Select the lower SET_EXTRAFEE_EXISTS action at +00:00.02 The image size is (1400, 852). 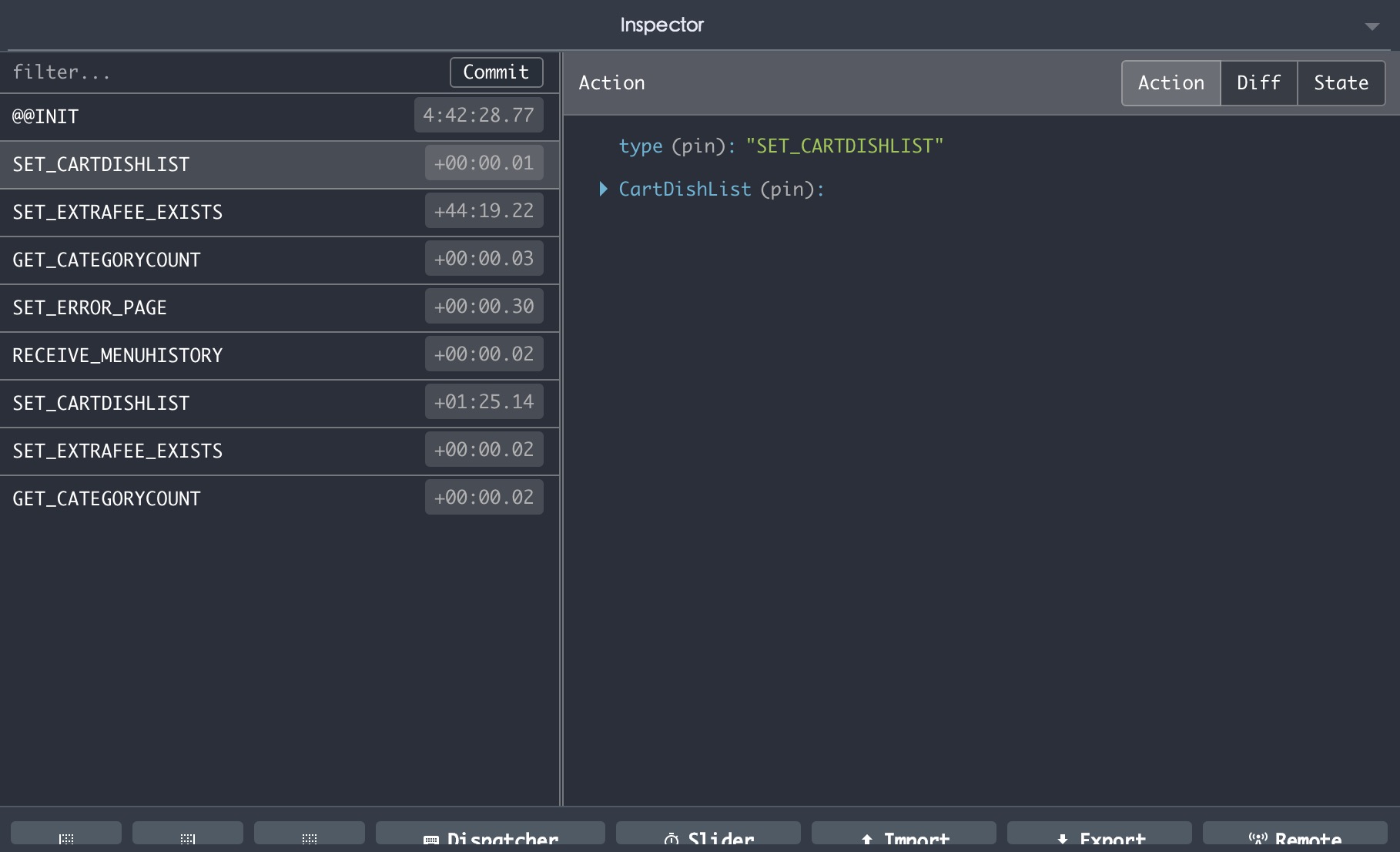click(280, 451)
